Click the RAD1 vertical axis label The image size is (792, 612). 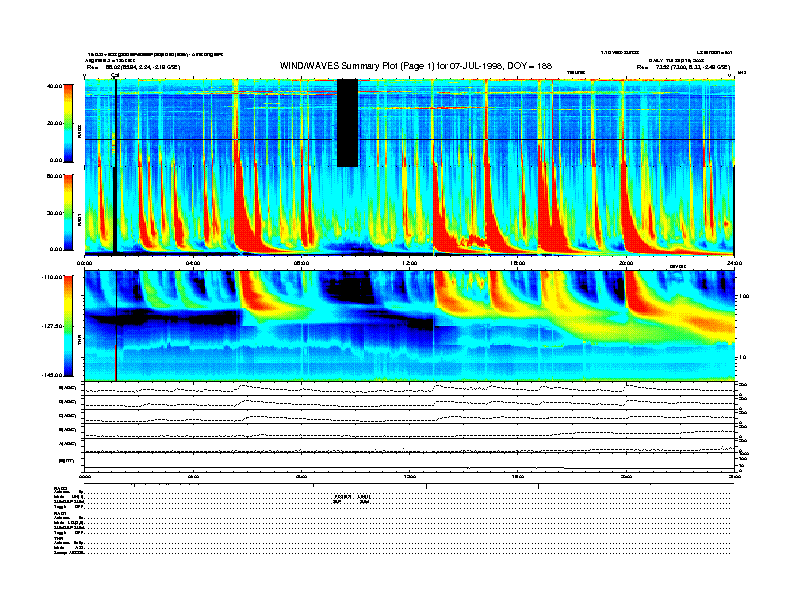79,219
